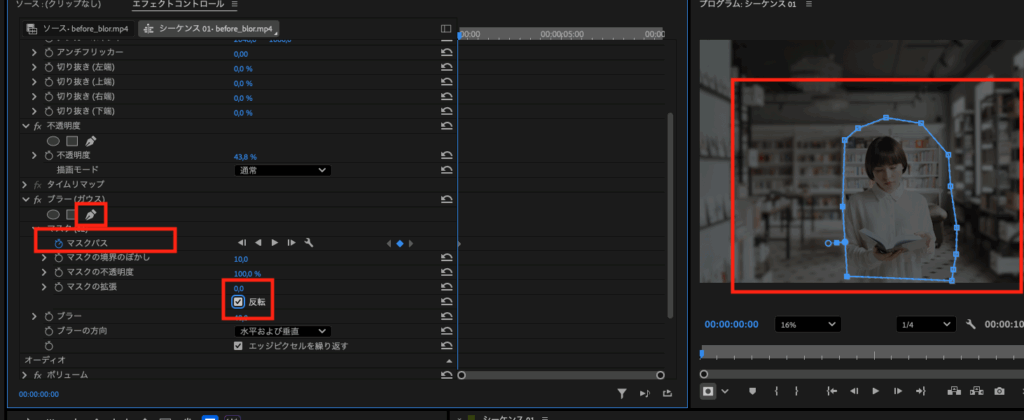Open the 16% zoom level dropdown
Screen dimensions: 1024x420
click(x=805, y=325)
